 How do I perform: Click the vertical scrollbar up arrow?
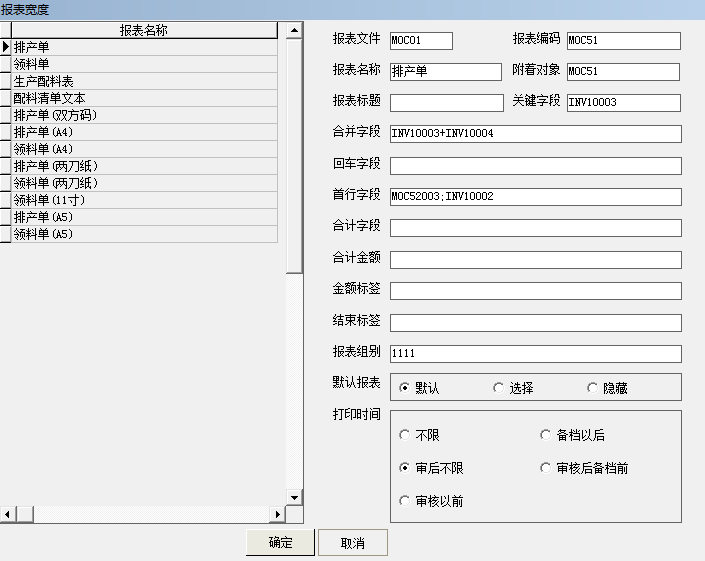pyautogui.click(x=294, y=31)
